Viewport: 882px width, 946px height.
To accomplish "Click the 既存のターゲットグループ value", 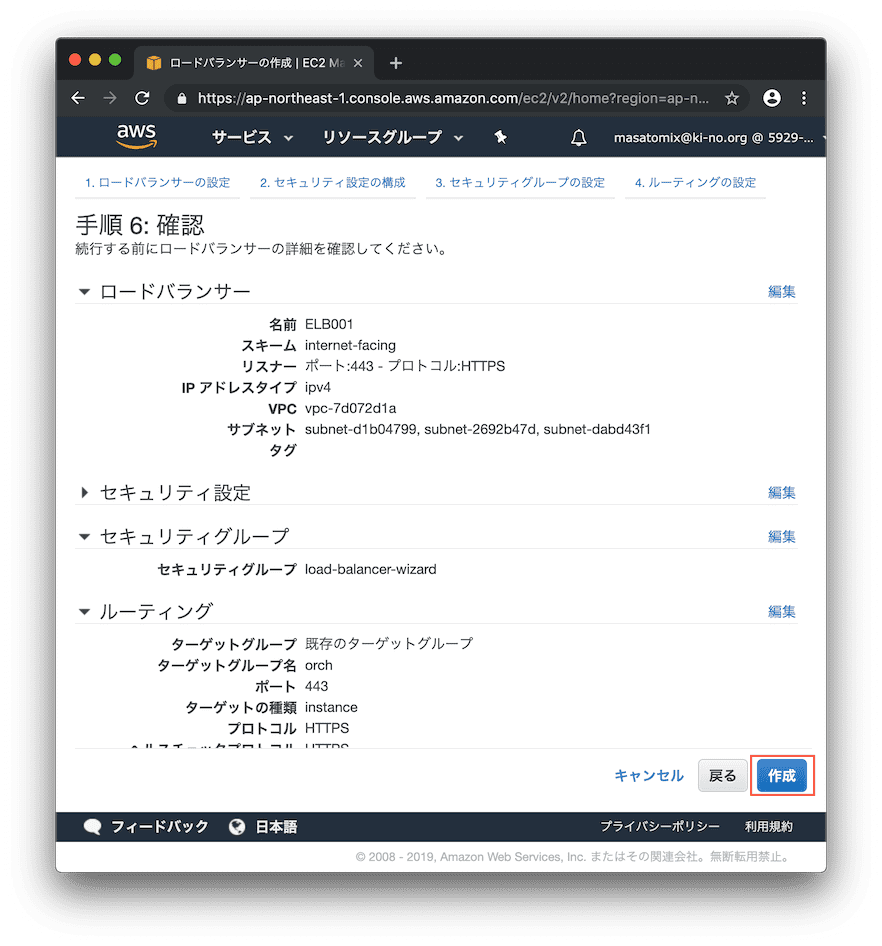I will pyautogui.click(x=389, y=644).
